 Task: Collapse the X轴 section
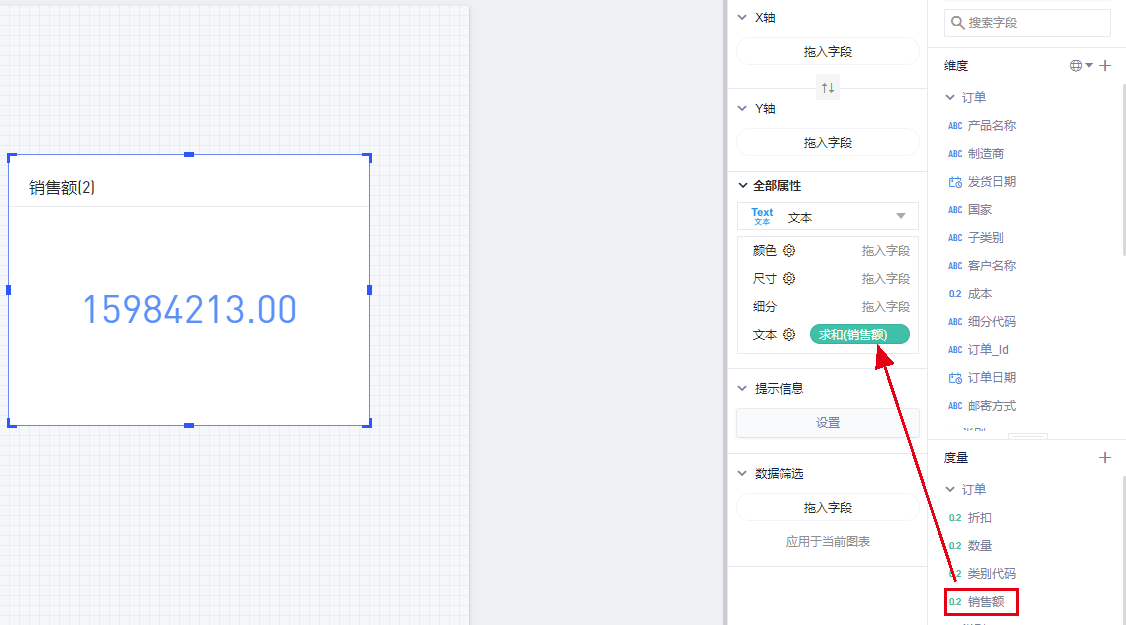(742, 18)
